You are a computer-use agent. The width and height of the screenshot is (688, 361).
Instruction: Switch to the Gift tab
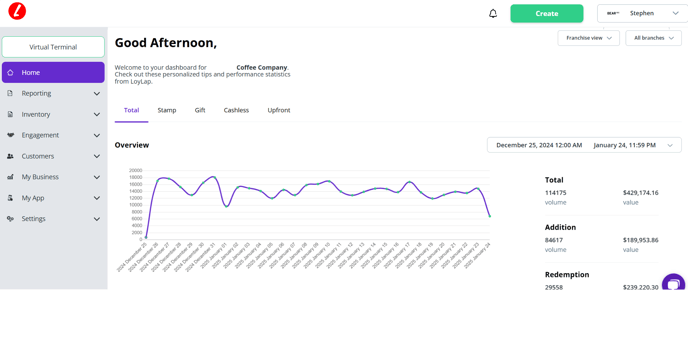pos(200,110)
